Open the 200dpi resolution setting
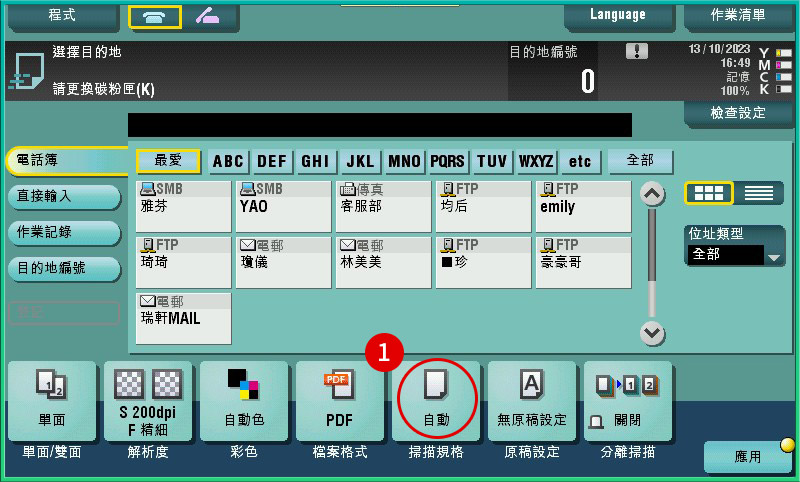Image resolution: width=800 pixels, height=482 pixels. (x=145, y=401)
